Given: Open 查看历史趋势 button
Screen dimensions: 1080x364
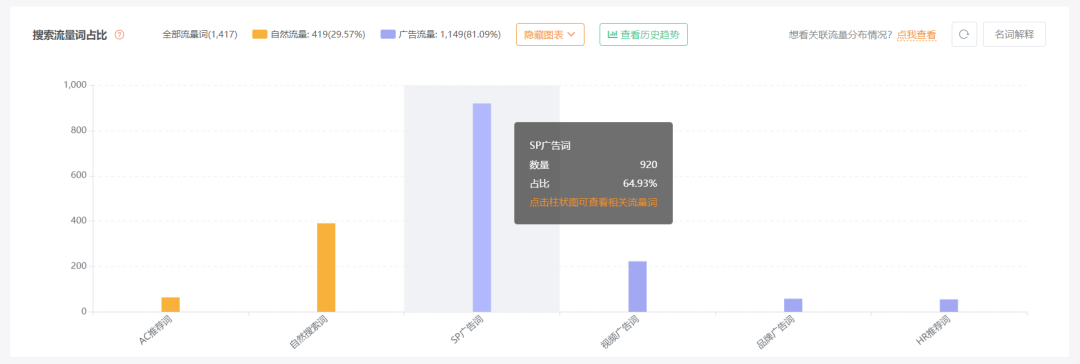Looking at the screenshot, I should [x=643, y=34].
